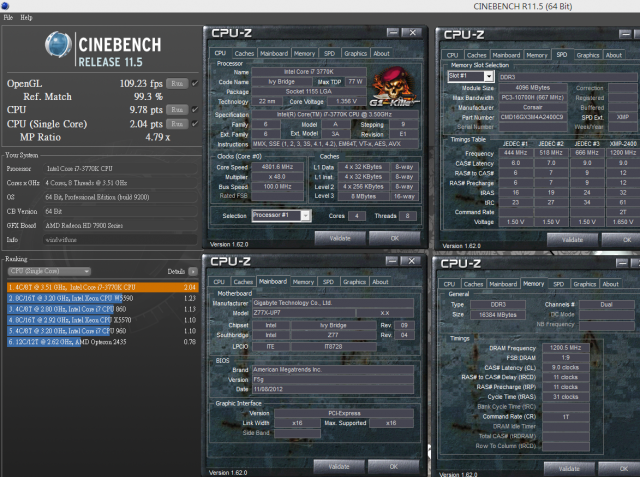Open the File menu in Cinebench

8,18
